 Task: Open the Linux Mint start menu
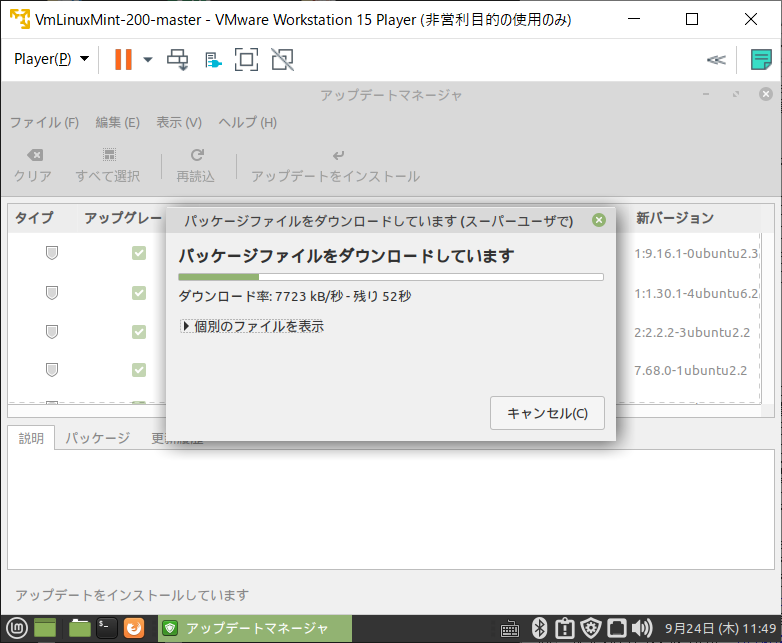pos(17,628)
